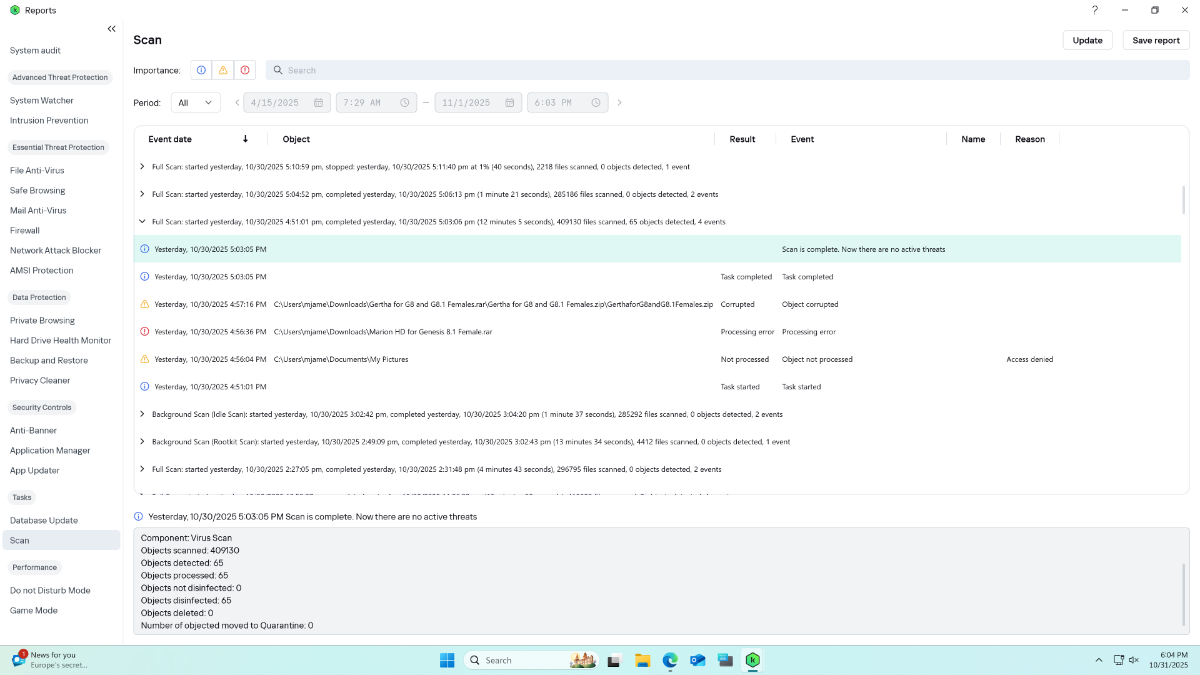Click the details pane vertical scrollbar

click(x=1185, y=593)
